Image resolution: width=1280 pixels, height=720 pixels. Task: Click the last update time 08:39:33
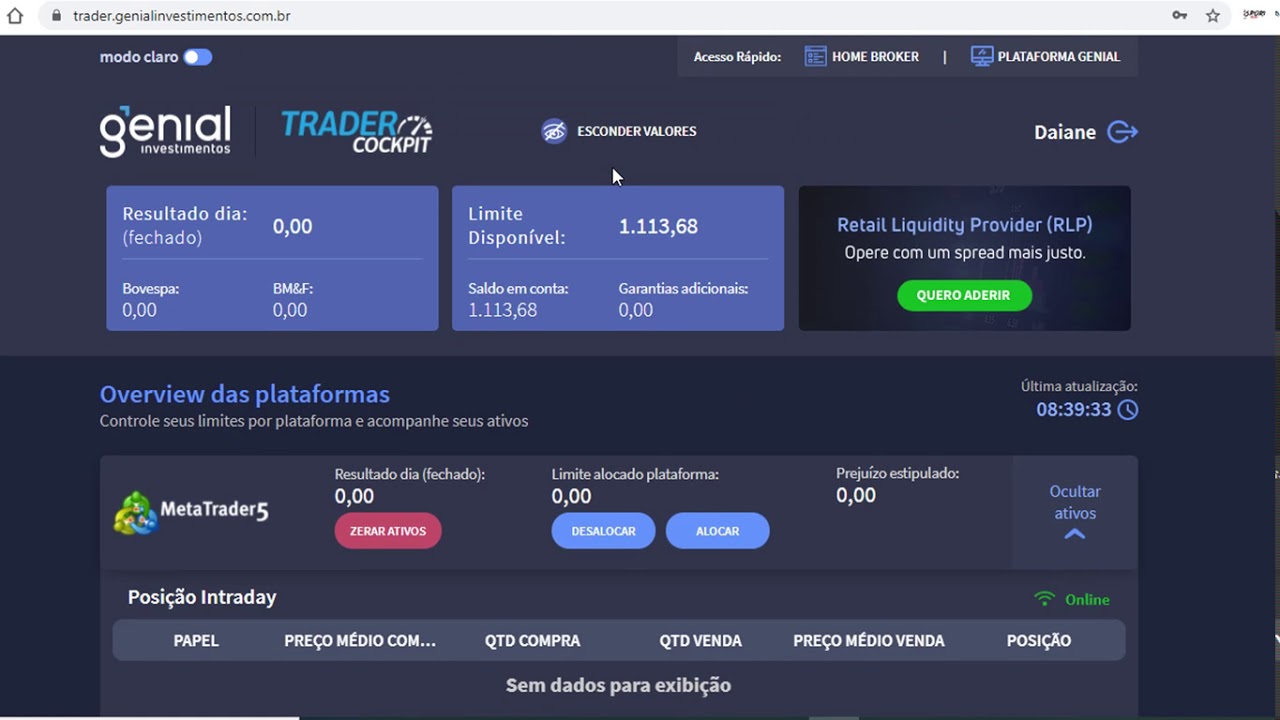(x=1073, y=410)
